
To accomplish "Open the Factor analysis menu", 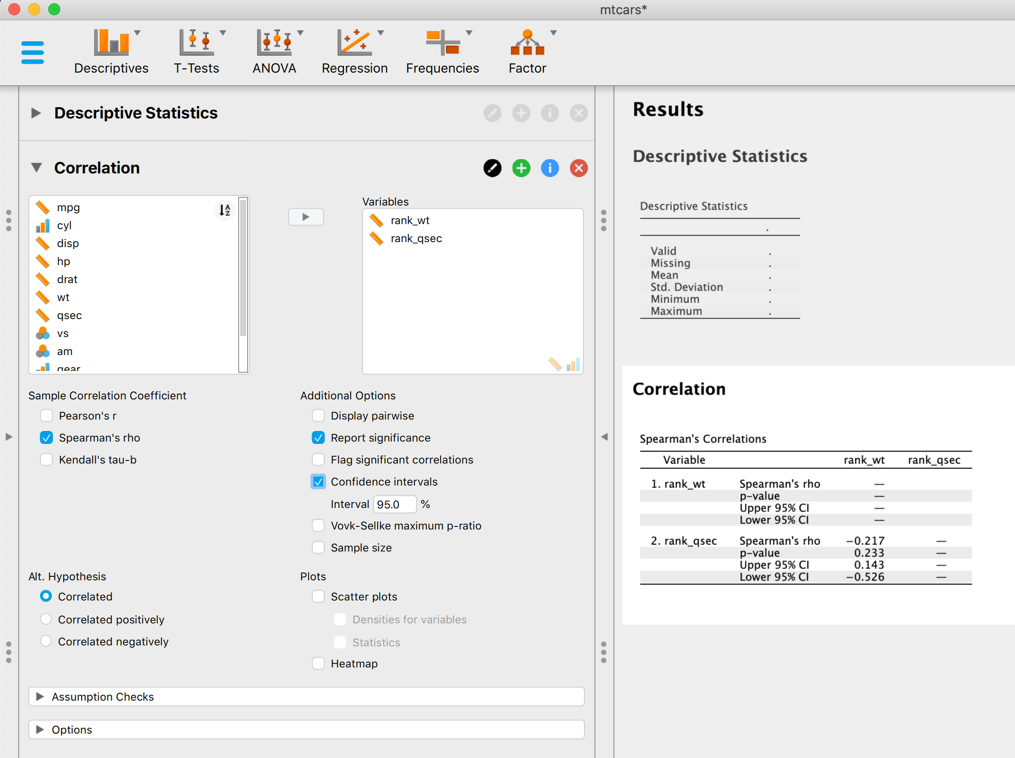I will pyautogui.click(x=527, y=51).
